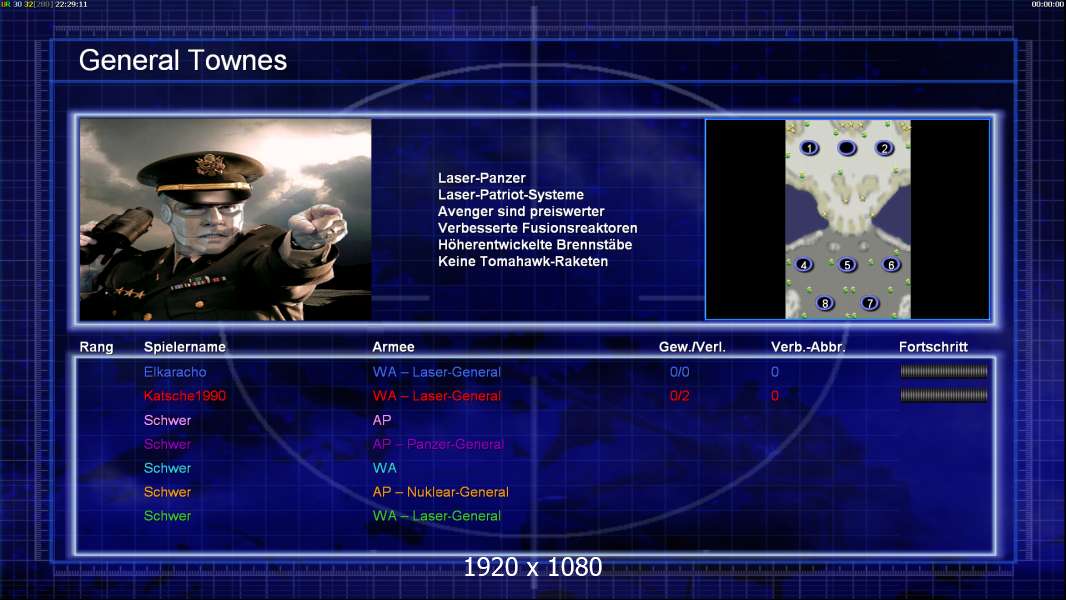Click Keine Tomahawk-Raketen line
Viewport: 1066px width, 600px height.
pos(523,261)
